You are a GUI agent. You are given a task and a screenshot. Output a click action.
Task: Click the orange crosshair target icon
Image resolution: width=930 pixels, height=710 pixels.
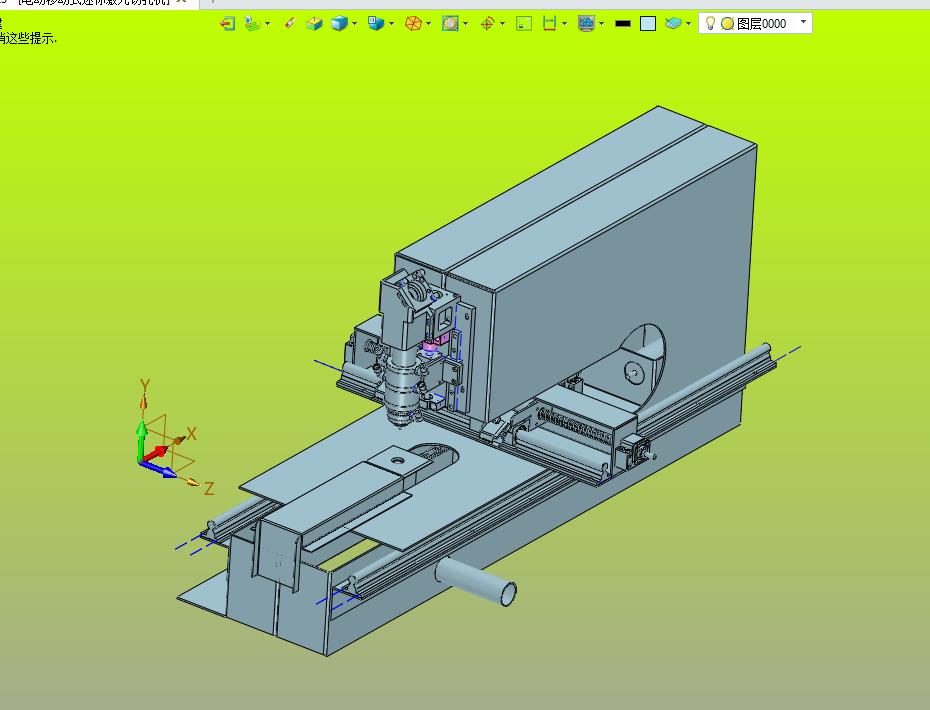[487, 24]
